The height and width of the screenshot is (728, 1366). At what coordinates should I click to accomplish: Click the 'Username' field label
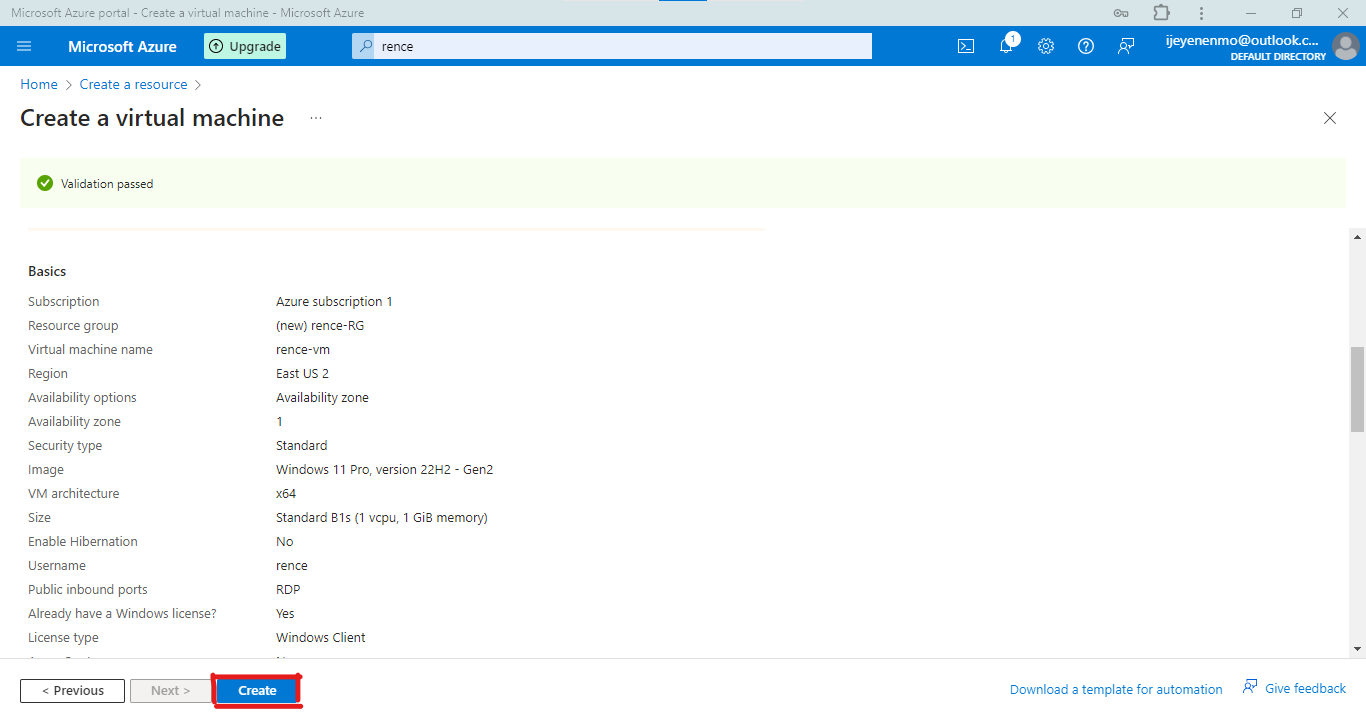click(57, 566)
